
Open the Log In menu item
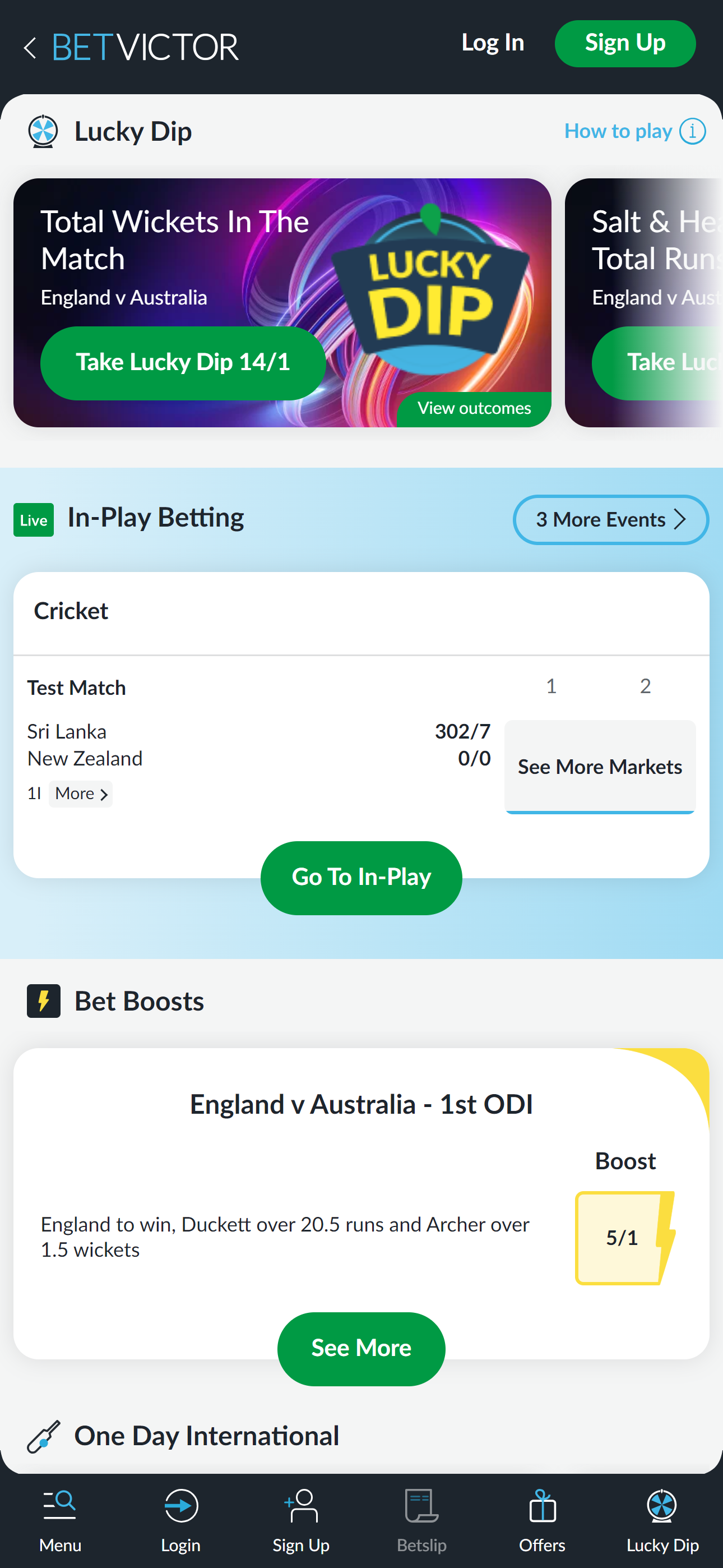[492, 43]
